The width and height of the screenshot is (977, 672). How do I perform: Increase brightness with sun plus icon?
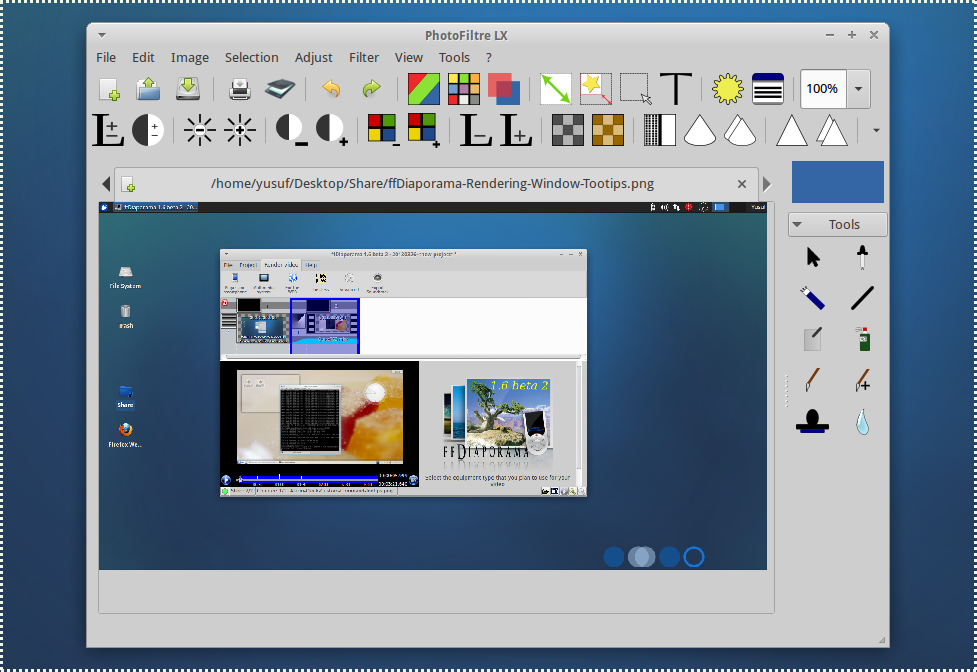(x=239, y=130)
